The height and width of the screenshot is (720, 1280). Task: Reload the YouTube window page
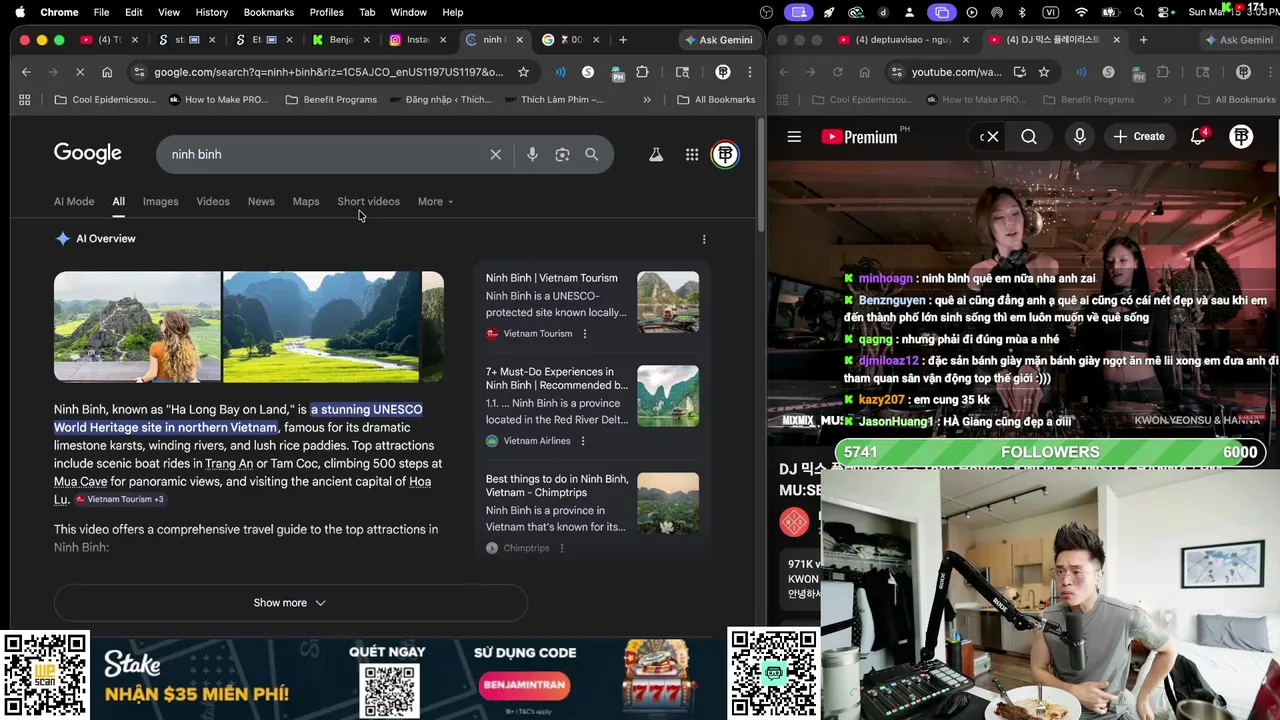pos(837,72)
